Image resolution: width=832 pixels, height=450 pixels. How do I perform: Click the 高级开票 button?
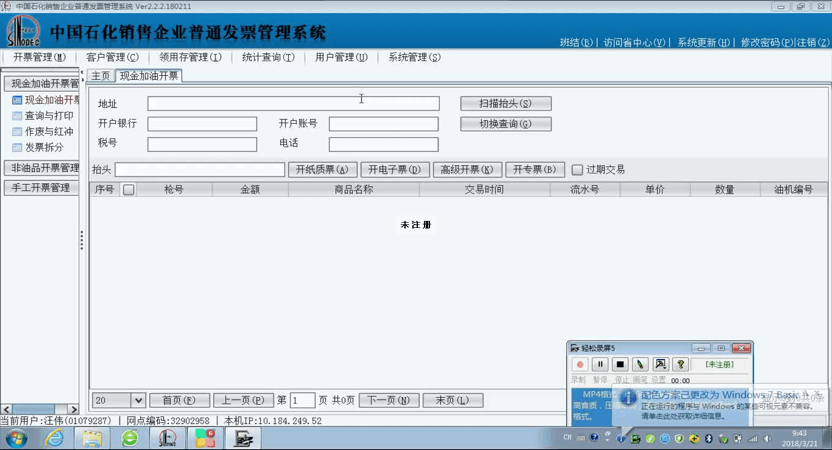(467, 169)
